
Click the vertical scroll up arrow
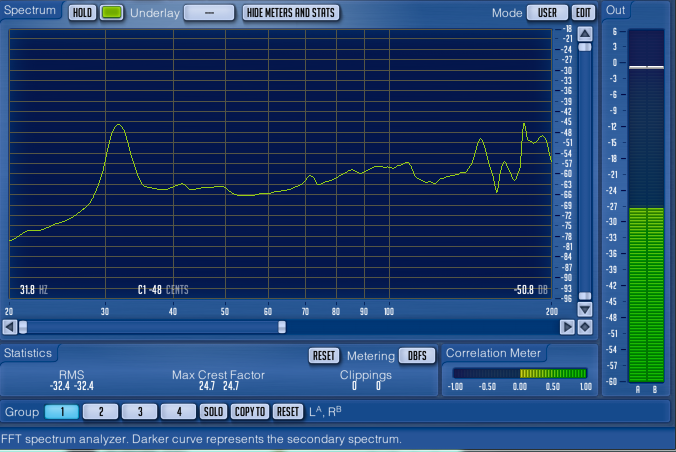[585, 34]
